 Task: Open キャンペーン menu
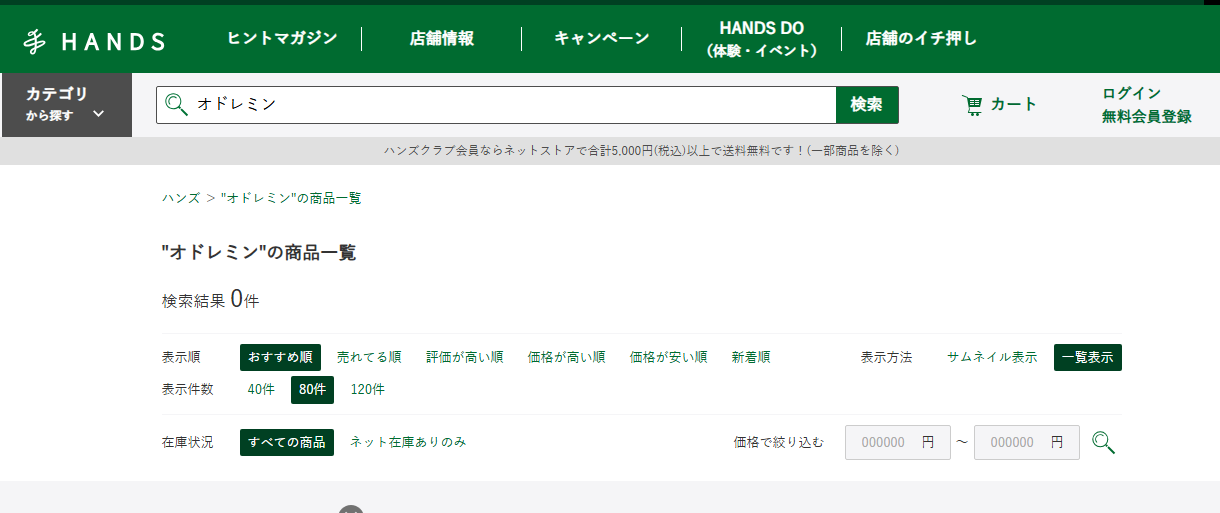tap(602, 39)
